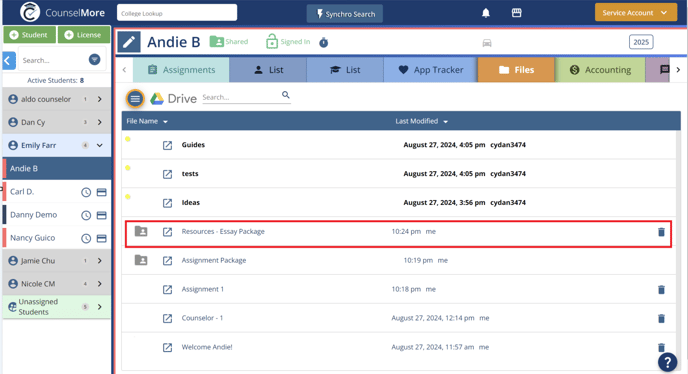Open the Assignment 1 file name

coord(203,289)
